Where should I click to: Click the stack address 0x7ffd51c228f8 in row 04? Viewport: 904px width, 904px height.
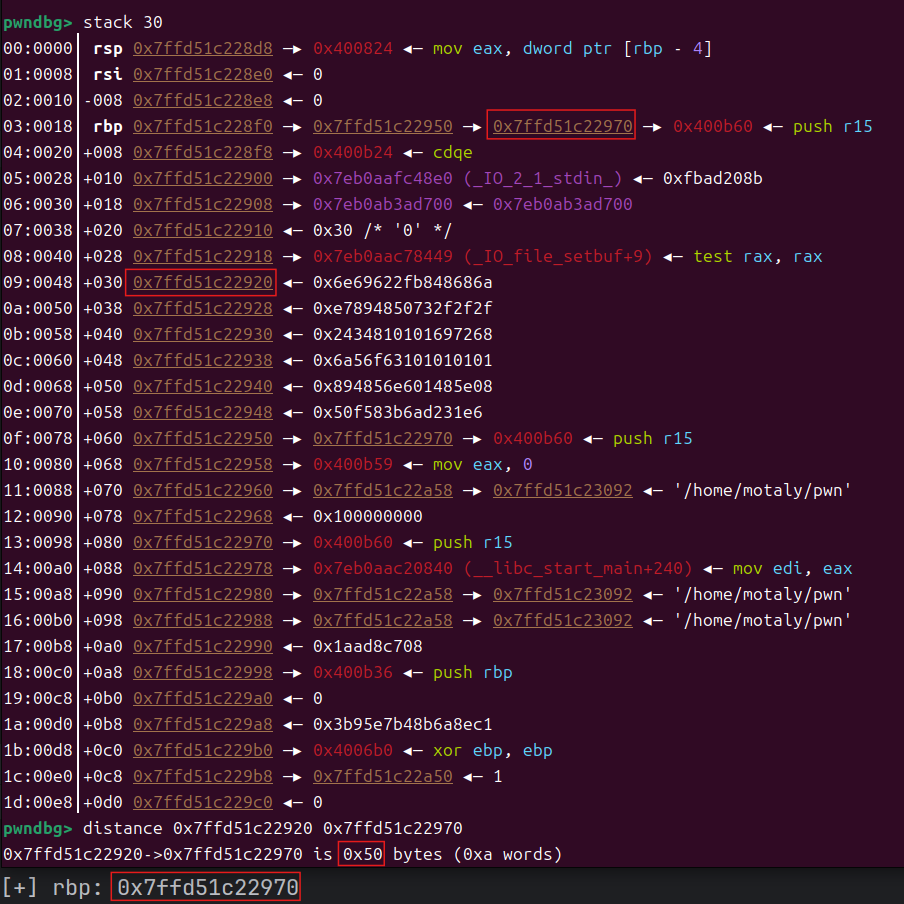tap(203, 152)
